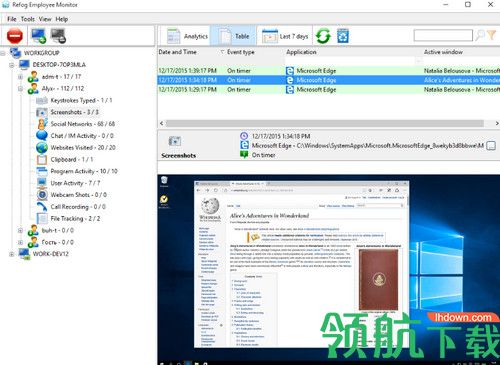Open Chat / IM Activity log
This screenshot has width=500, height=365.
coord(82,136)
